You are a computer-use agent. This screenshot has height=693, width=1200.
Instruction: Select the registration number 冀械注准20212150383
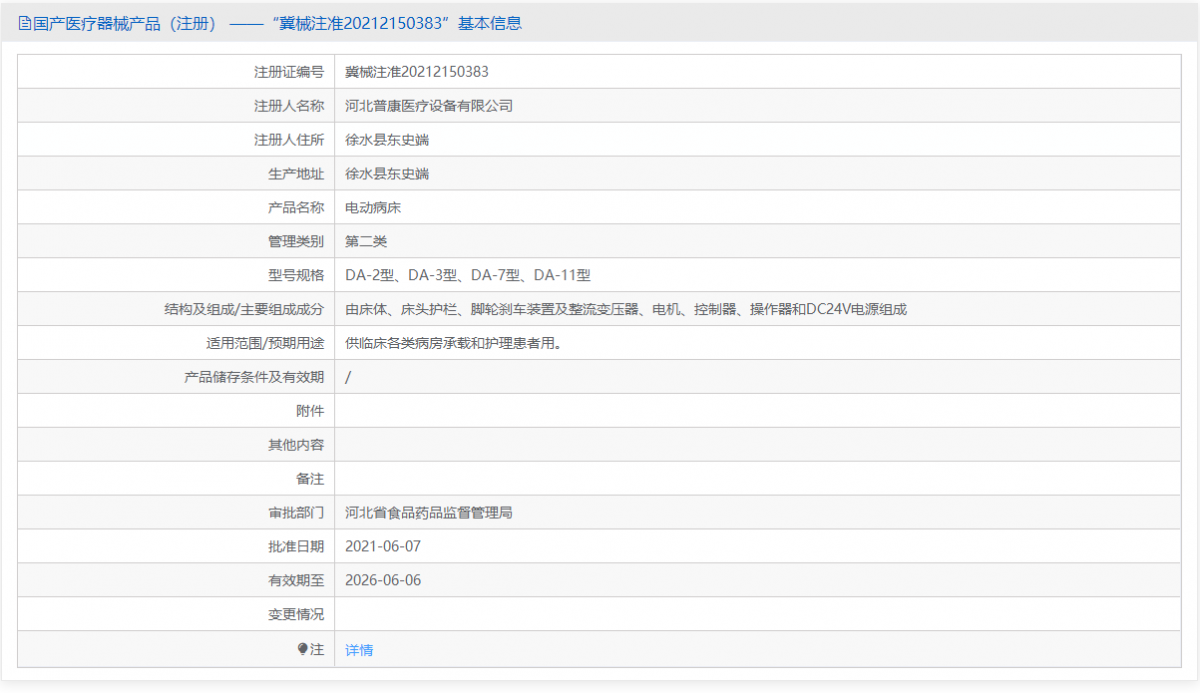(417, 72)
